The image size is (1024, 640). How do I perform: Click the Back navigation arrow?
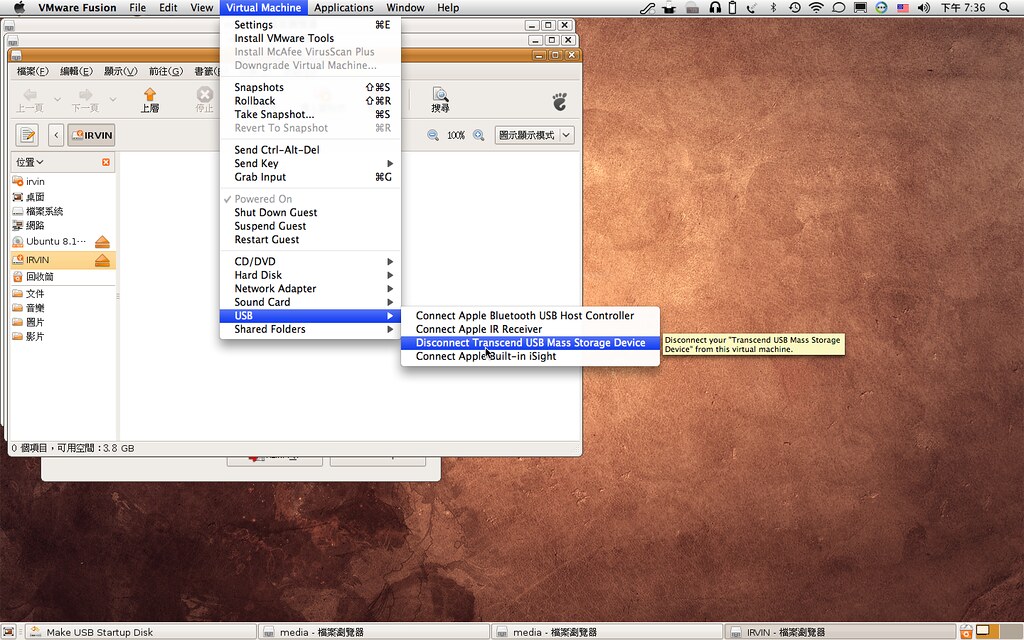point(30,97)
